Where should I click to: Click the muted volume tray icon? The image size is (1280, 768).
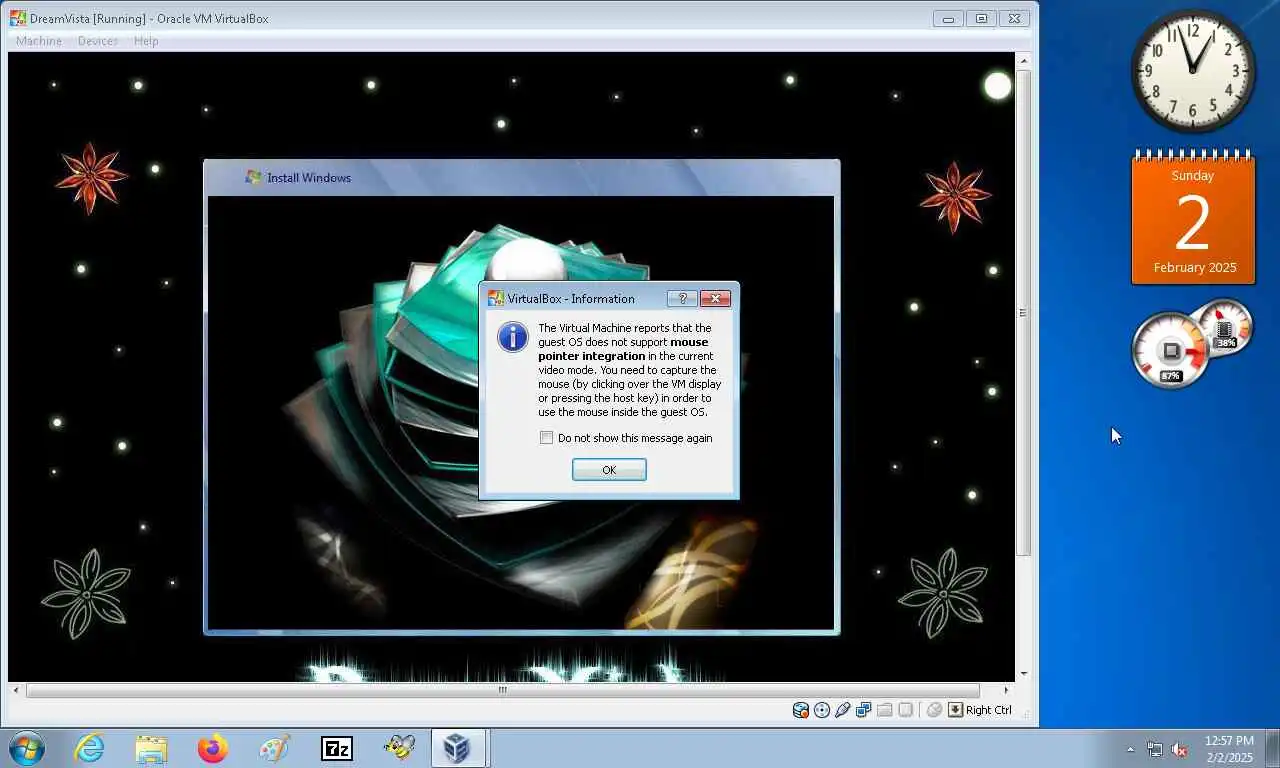click(x=1179, y=749)
